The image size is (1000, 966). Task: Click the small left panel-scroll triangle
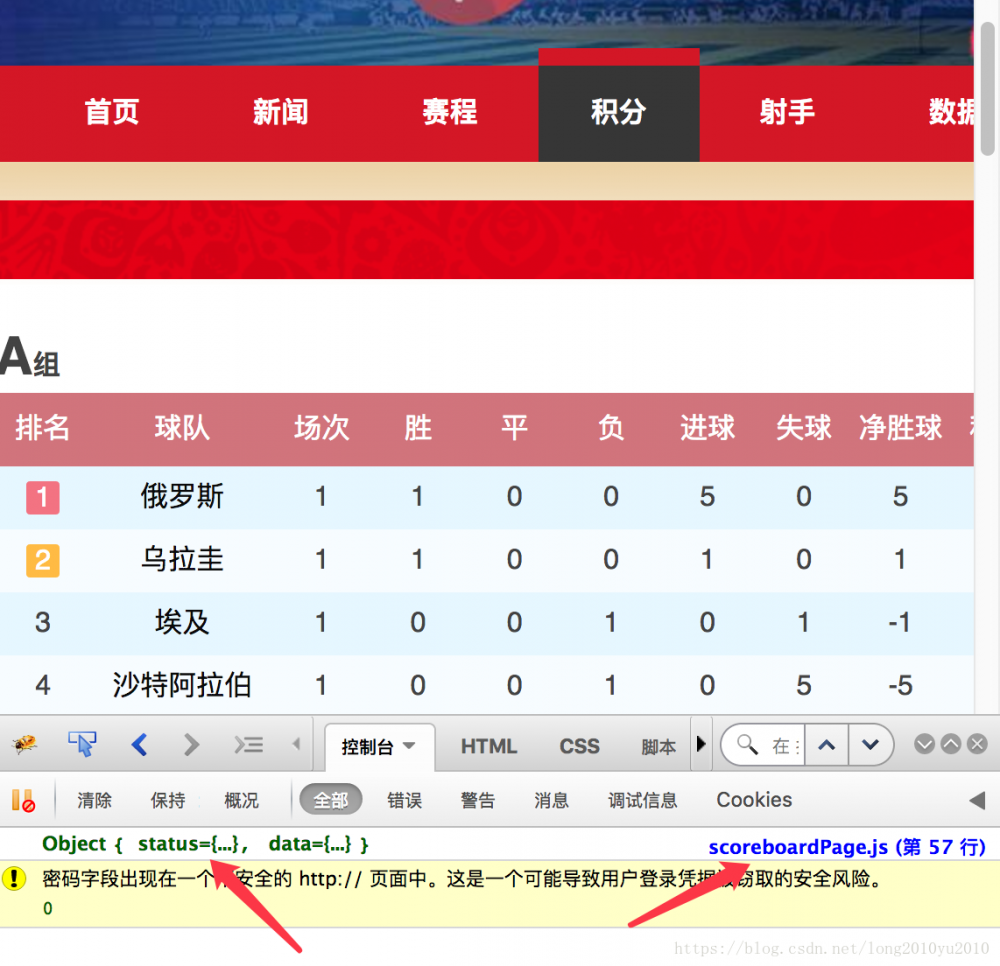click(296, 744)
